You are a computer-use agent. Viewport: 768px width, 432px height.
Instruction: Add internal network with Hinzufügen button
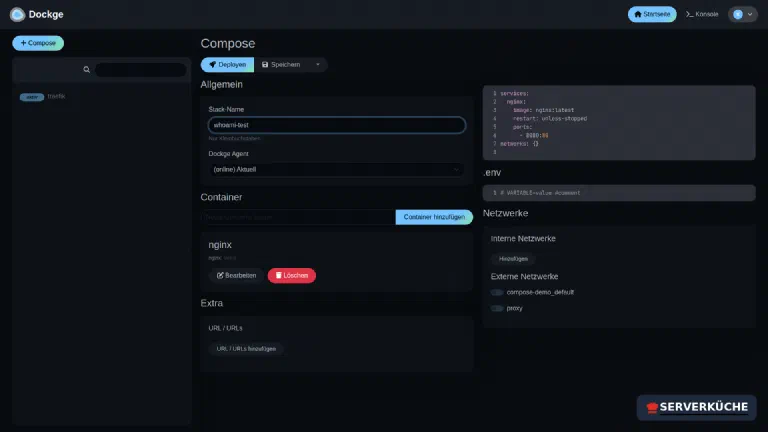(x=513, y=259)
